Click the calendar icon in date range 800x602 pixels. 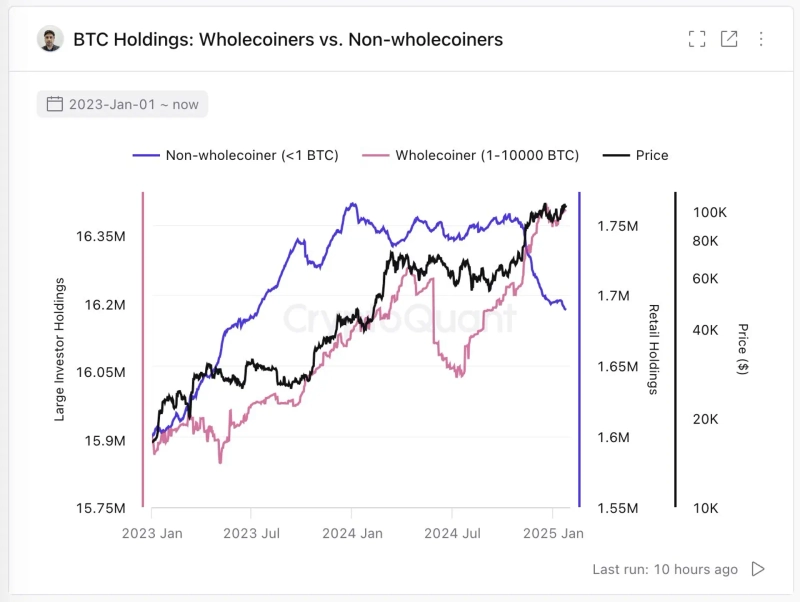[x=55, y=104]
